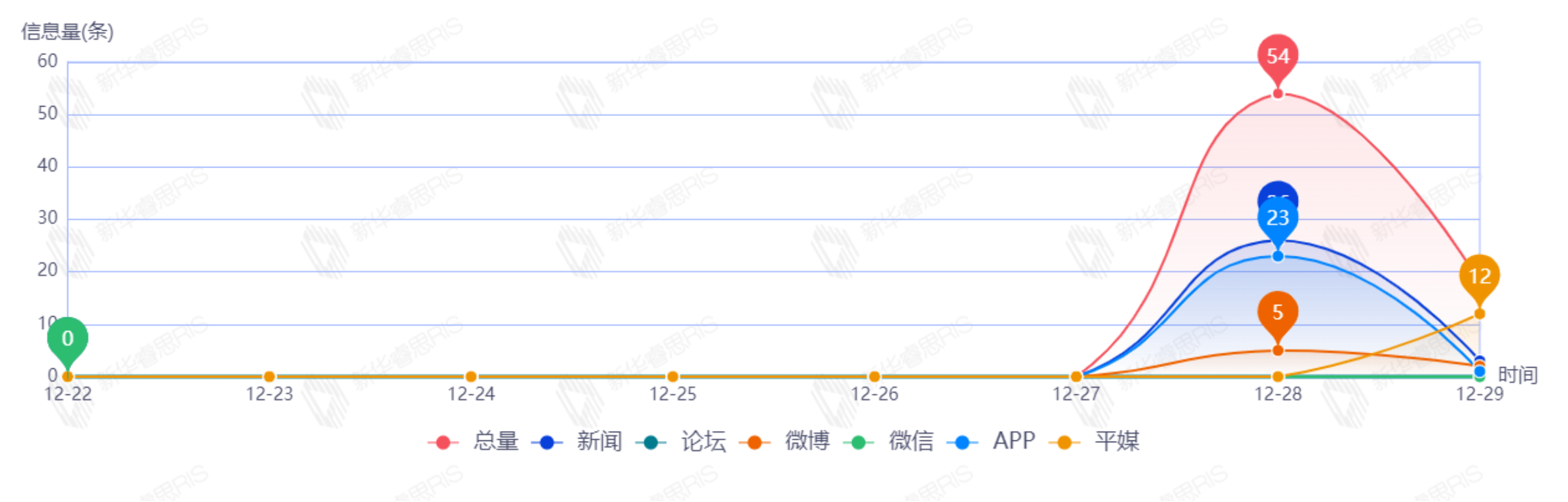The image size is (1568, 502).
Task: Click the light blue 23 marker pin
Action: point(1278,219)
